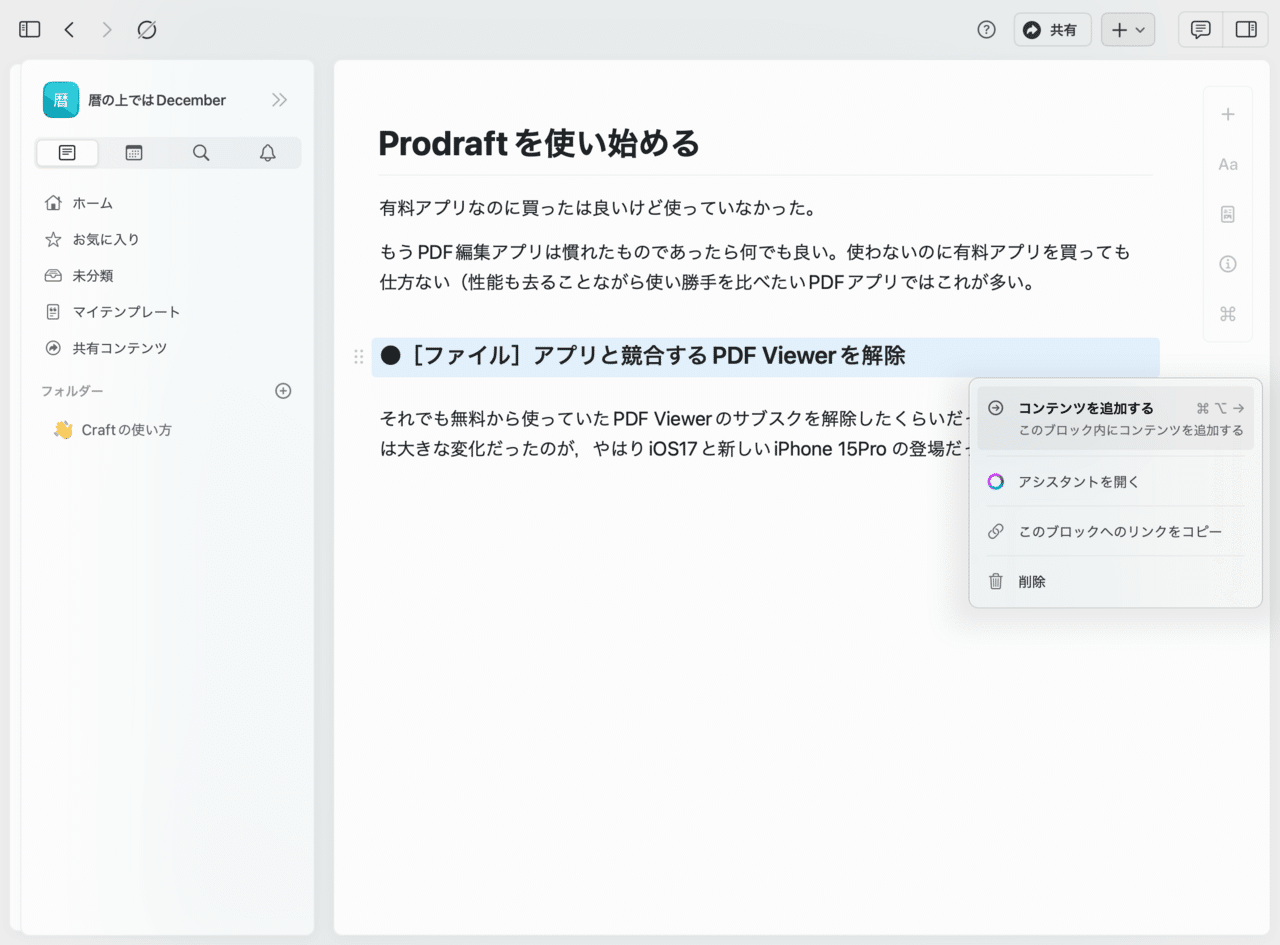Viewport: 1280px width, 945px height.
Task: Click the waving hand emoji icon
Action: coord(63,430)
